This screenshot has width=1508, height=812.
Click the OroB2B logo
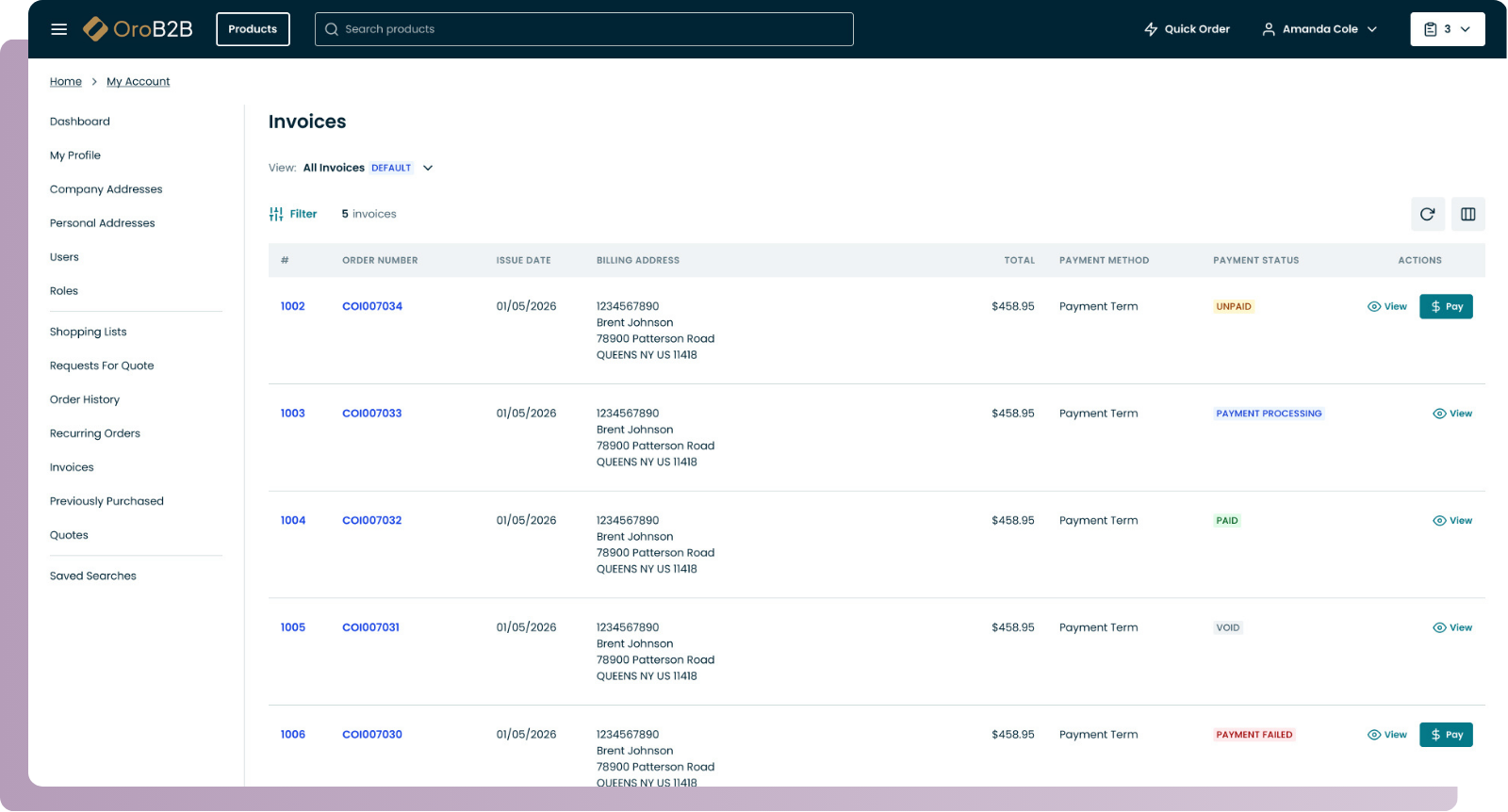[x=138, y=29]
